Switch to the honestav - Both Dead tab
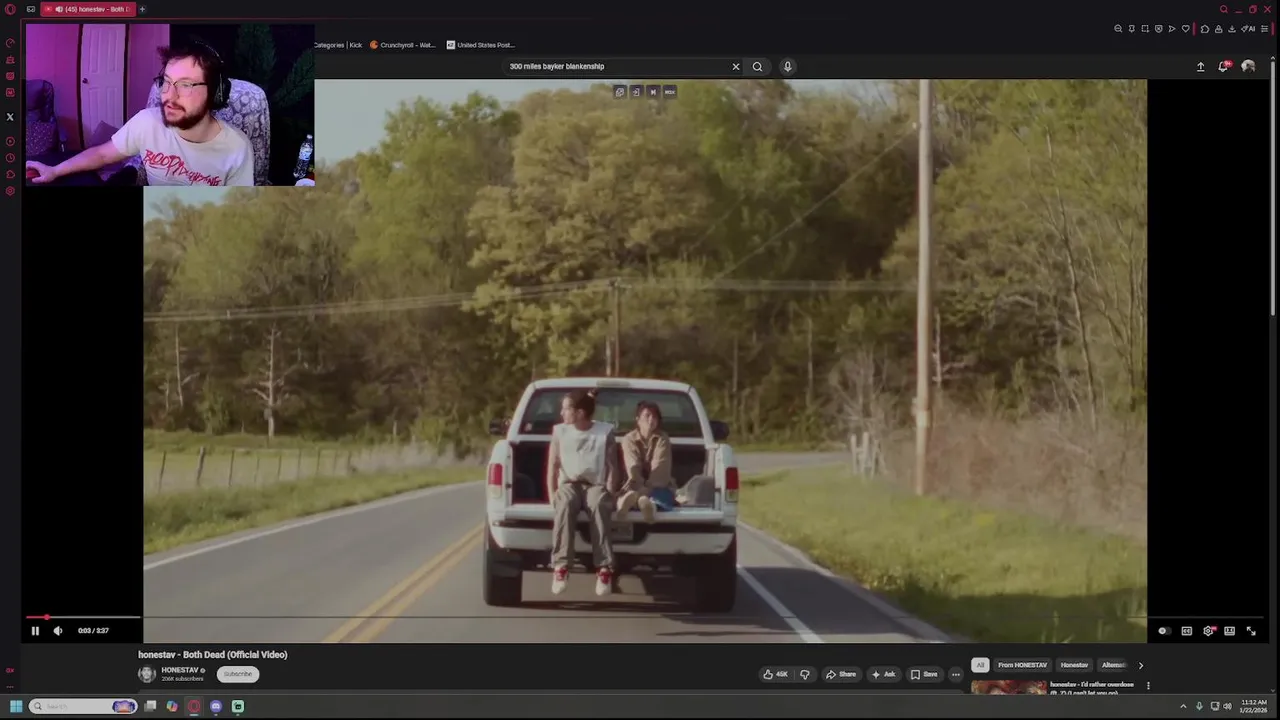This screenshot has width=1280, height=720. point(88,9)
